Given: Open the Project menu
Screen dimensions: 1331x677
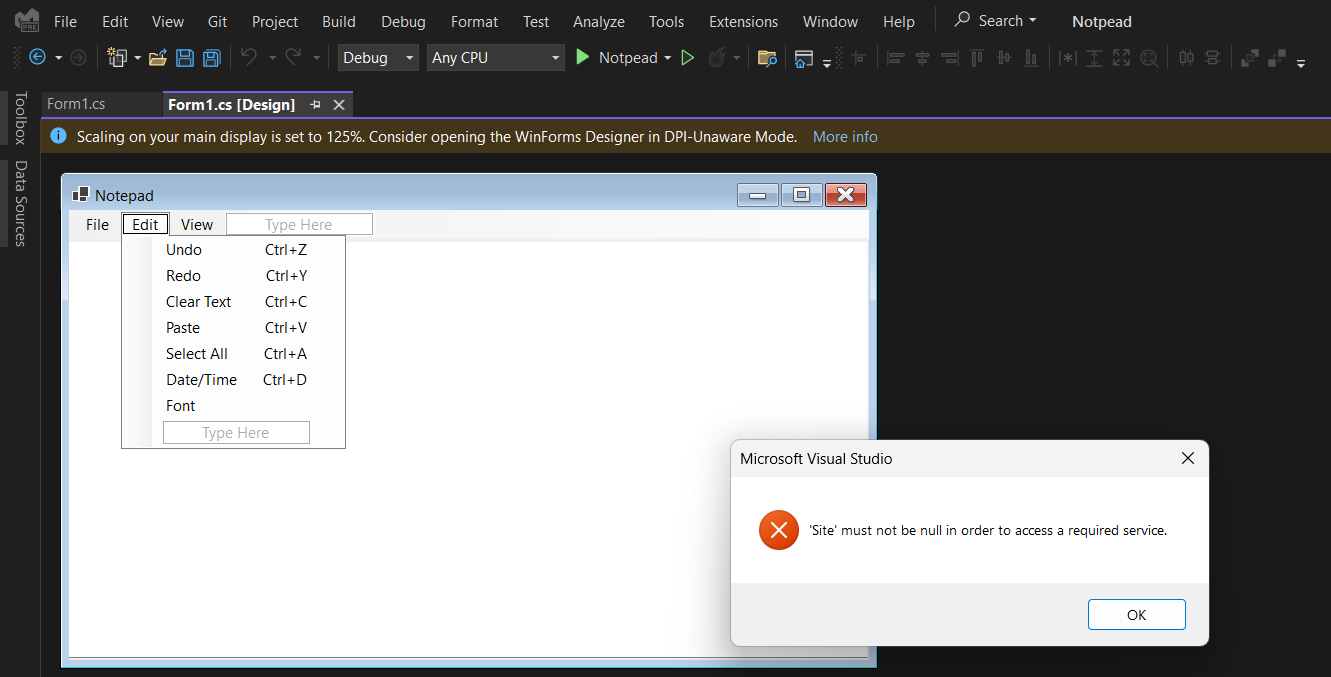Looking at the screenshot, I should point(275,21).
